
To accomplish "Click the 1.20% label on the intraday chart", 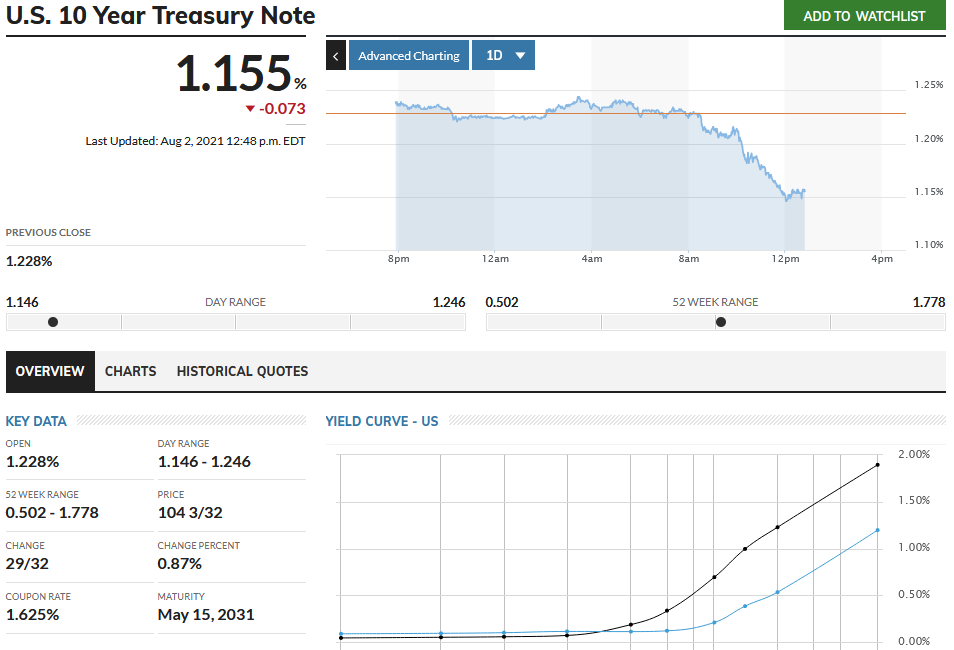I will point(929,139).
